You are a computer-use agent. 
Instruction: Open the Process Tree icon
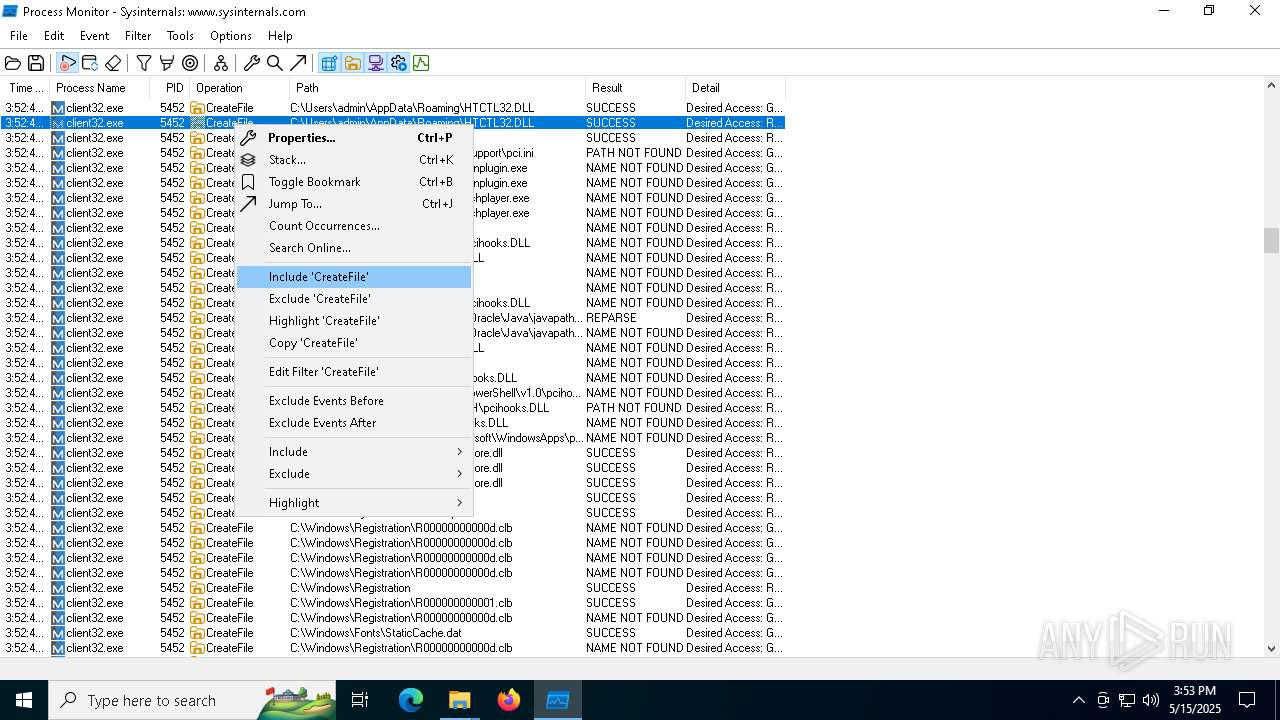(x=221, y=63)
